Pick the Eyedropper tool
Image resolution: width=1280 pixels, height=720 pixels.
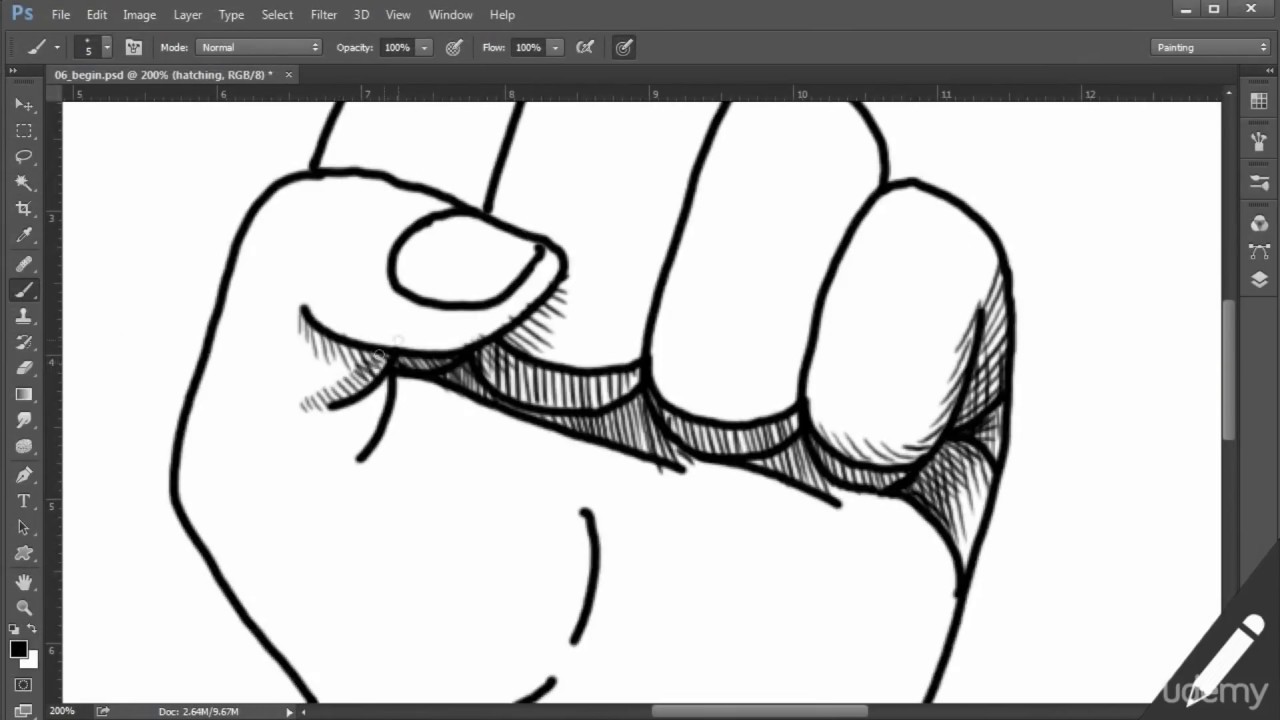tap(24, 236)
